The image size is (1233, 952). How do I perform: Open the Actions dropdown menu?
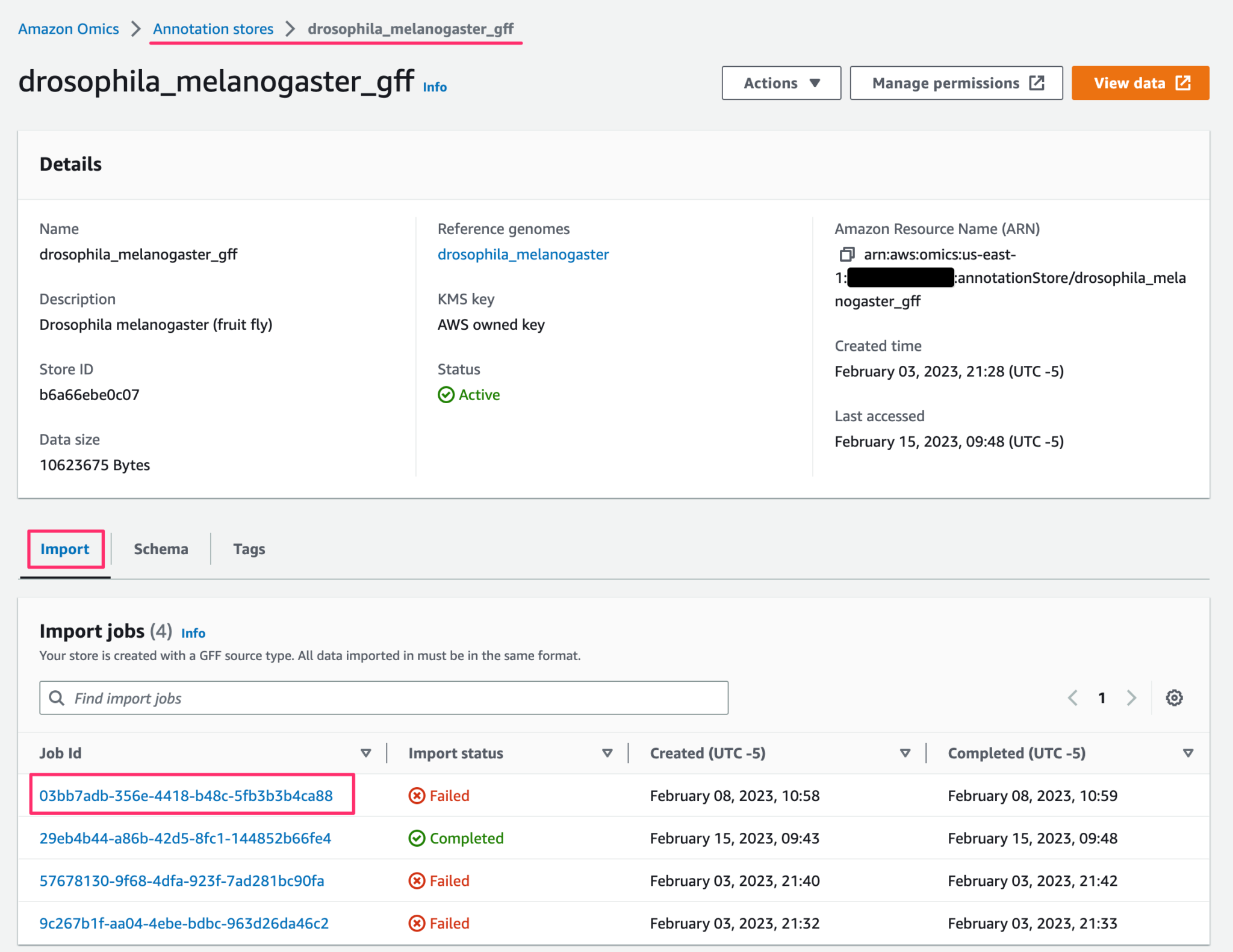[781, 83]
